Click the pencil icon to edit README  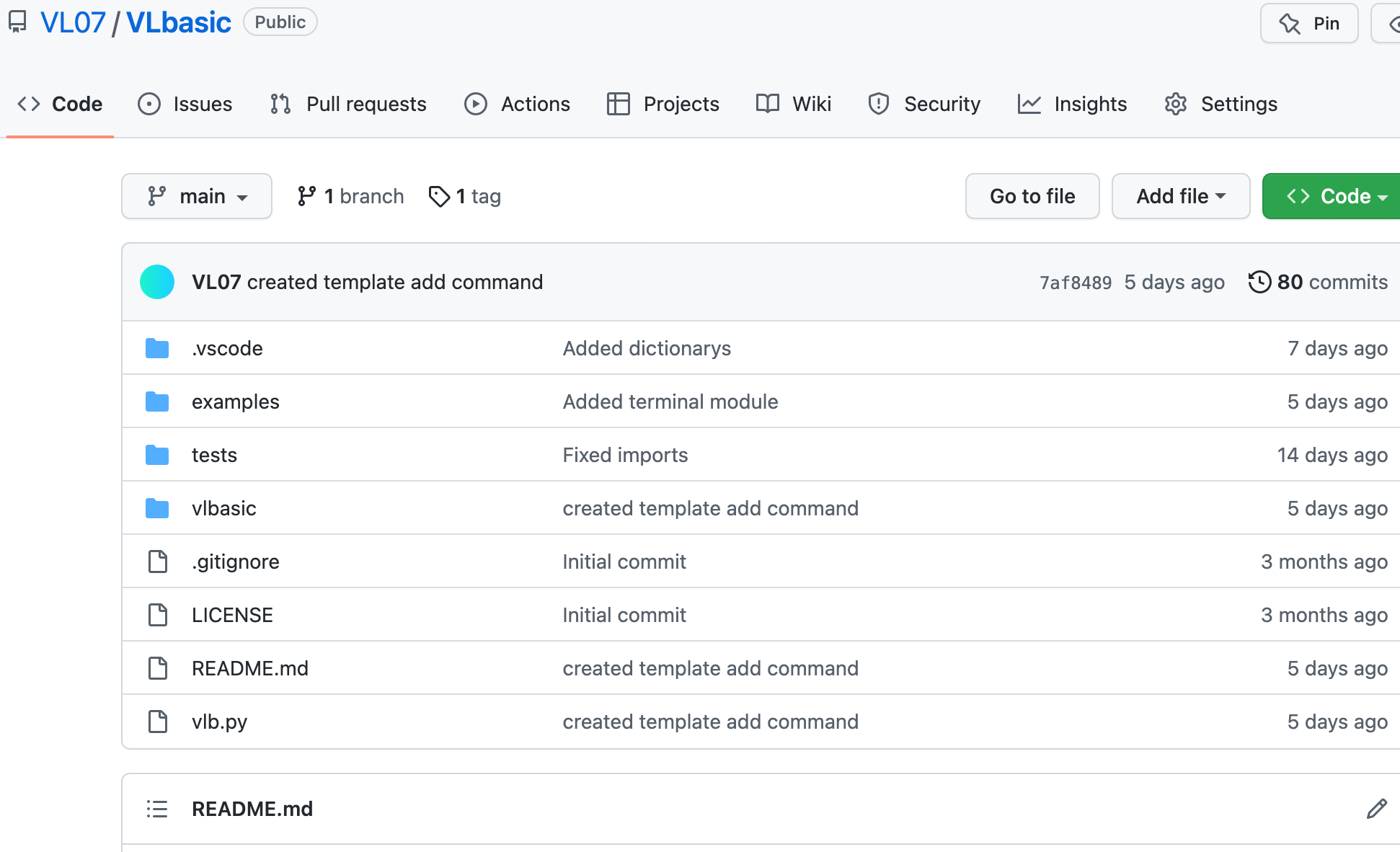click(x=1376, y=809)
